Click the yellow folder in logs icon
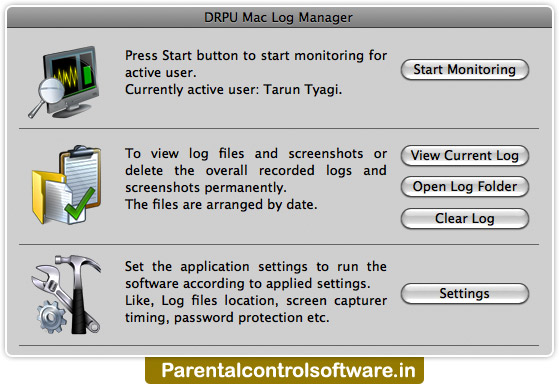The image size is (559, 384). [45, 196]
